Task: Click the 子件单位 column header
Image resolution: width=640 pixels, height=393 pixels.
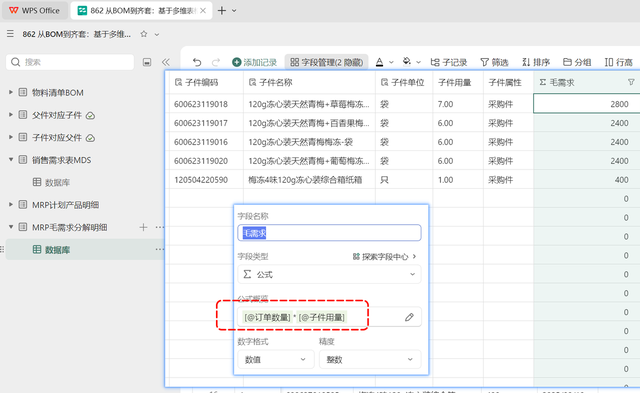Action: coord(404,82)
